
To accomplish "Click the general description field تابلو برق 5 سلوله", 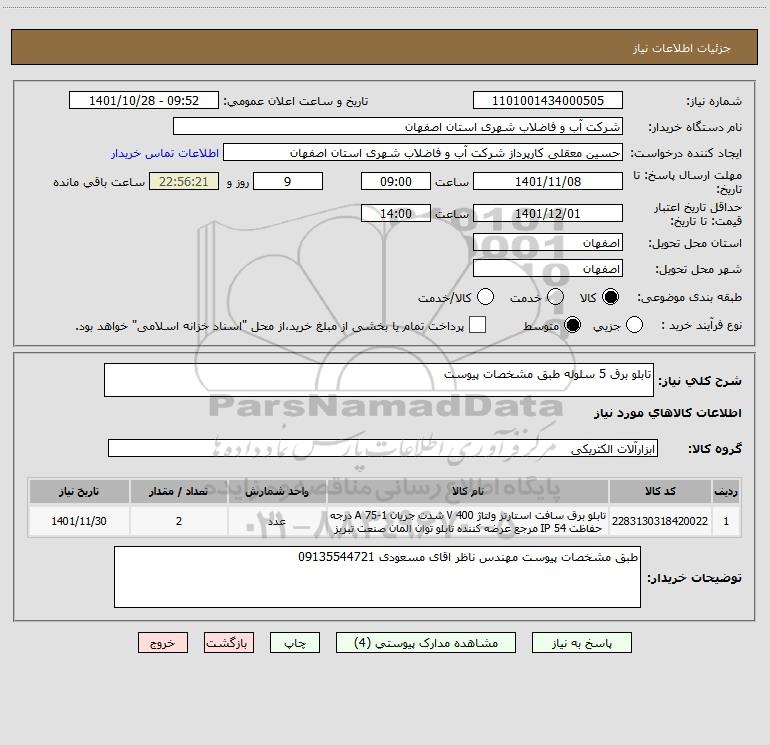I will pos(379,380).
